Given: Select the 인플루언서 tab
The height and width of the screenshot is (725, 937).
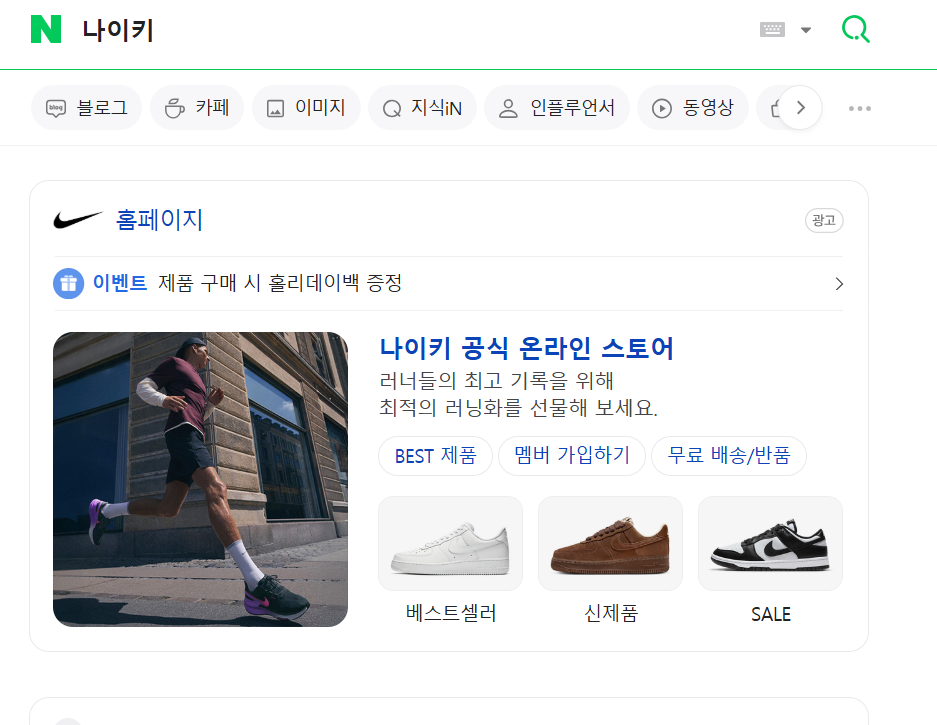Looking at the screenshot, I should click(556, 108).
